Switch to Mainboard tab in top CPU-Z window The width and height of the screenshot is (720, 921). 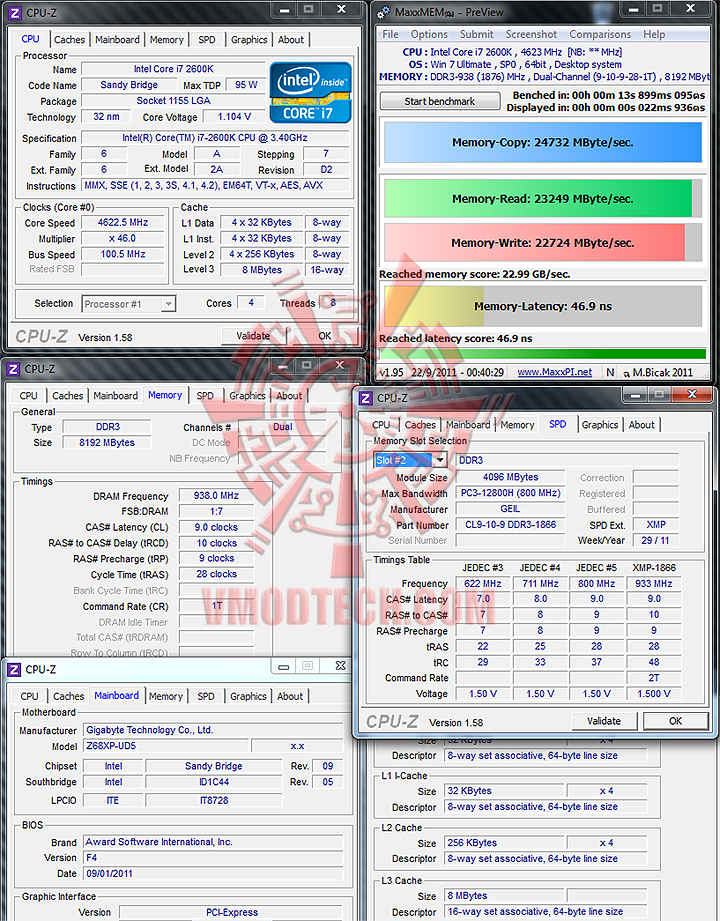[117, 39]
